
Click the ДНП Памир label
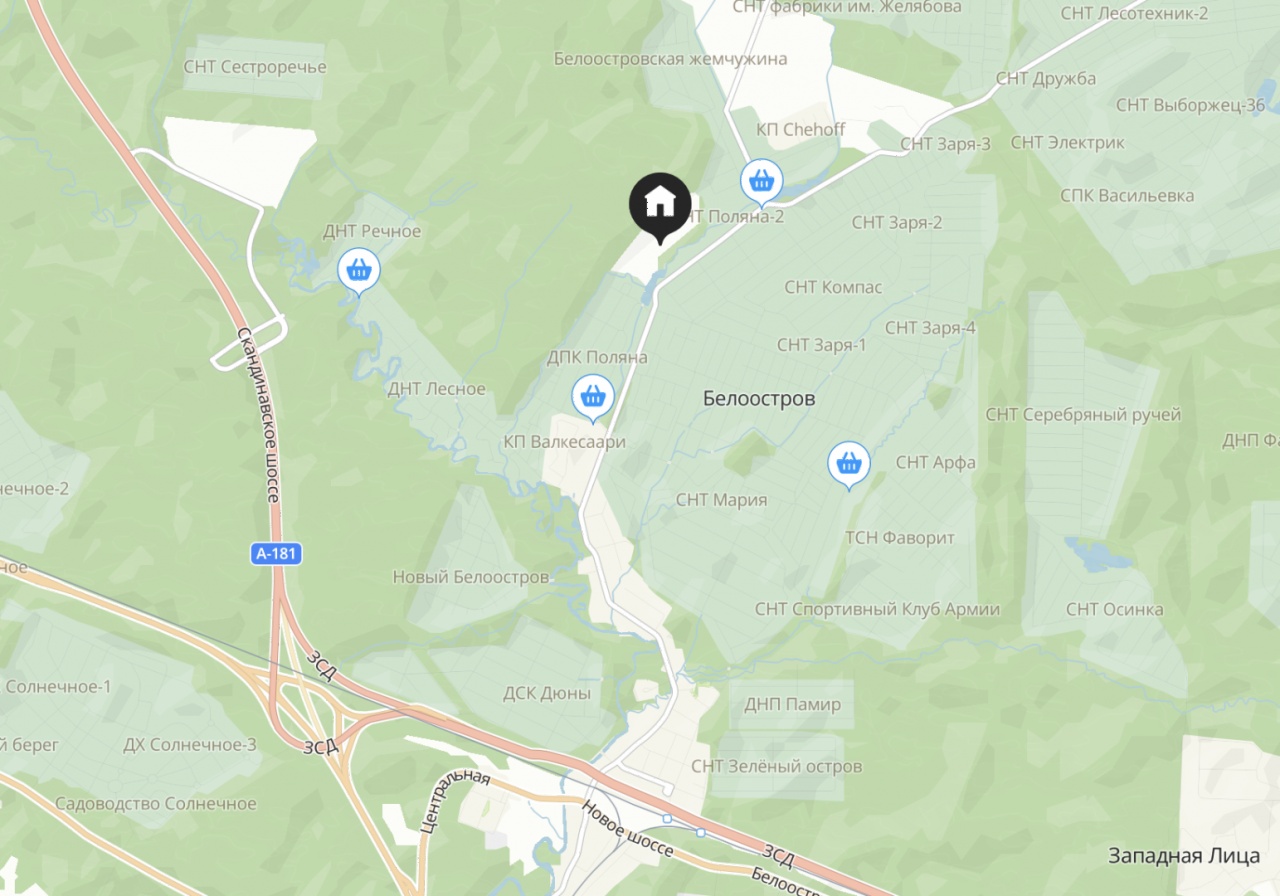point(792,704)
